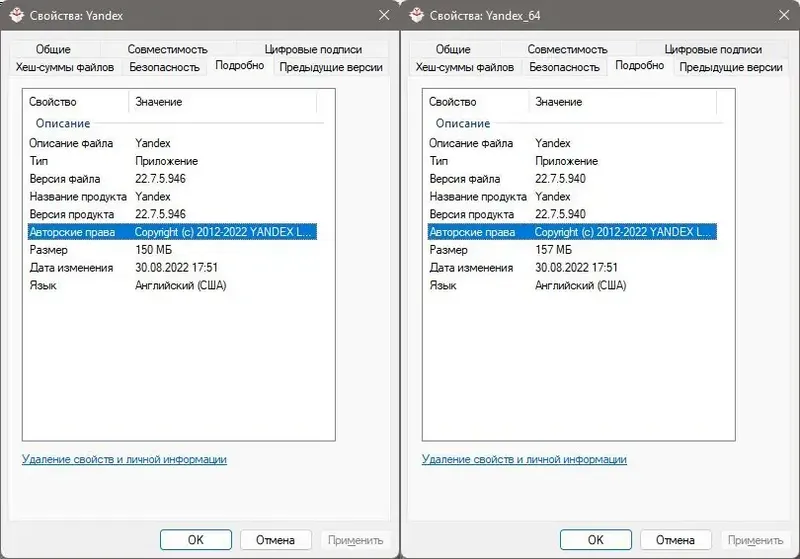Select Описание файла row in Yandex_64 window
Screen dimensions: 800x559
pyautogui.click(x=572, y=143)
